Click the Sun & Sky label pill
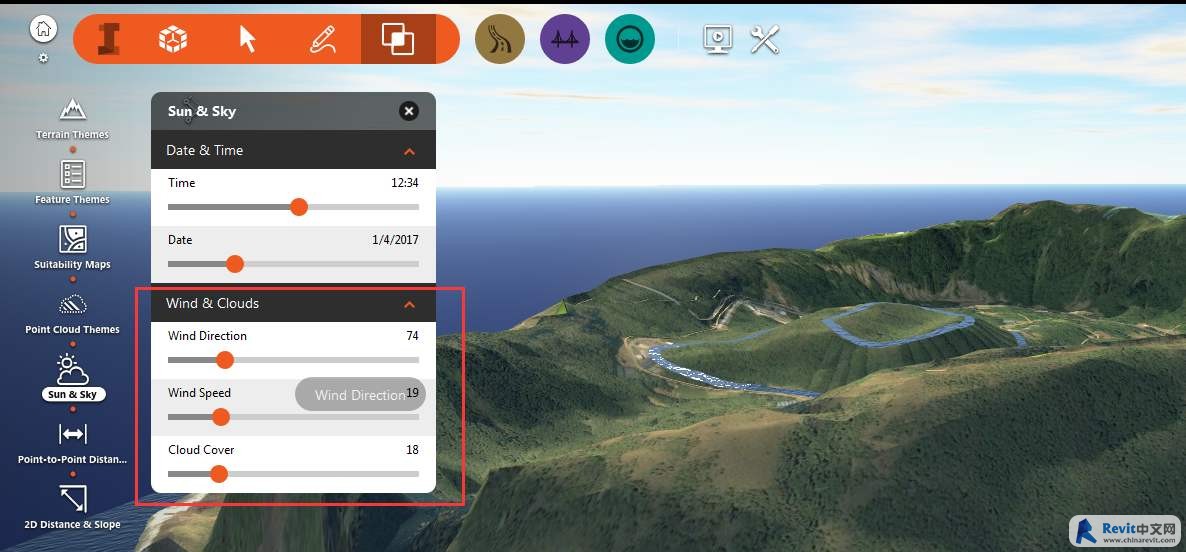This screenshot has height=552, width=1186. point(73,394)
